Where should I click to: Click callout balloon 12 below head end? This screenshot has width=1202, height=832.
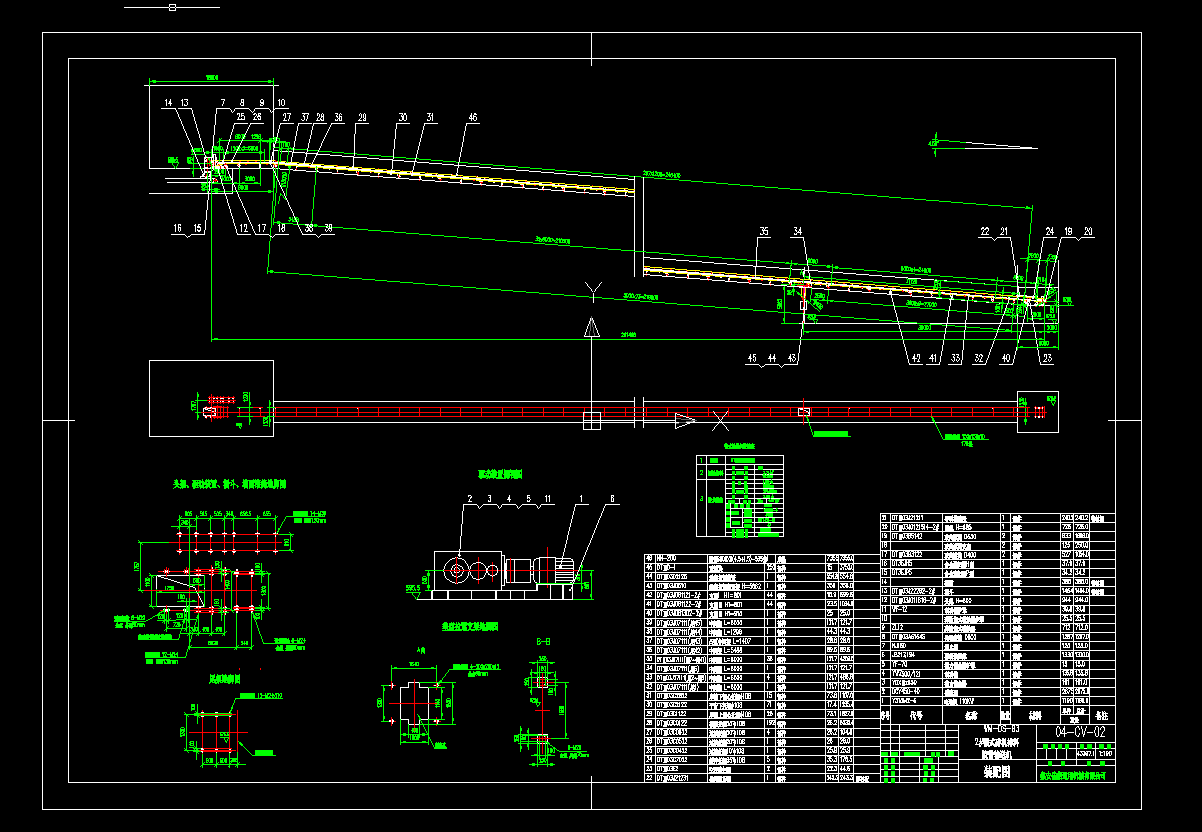pyautogui.click(x=243, y=229)
